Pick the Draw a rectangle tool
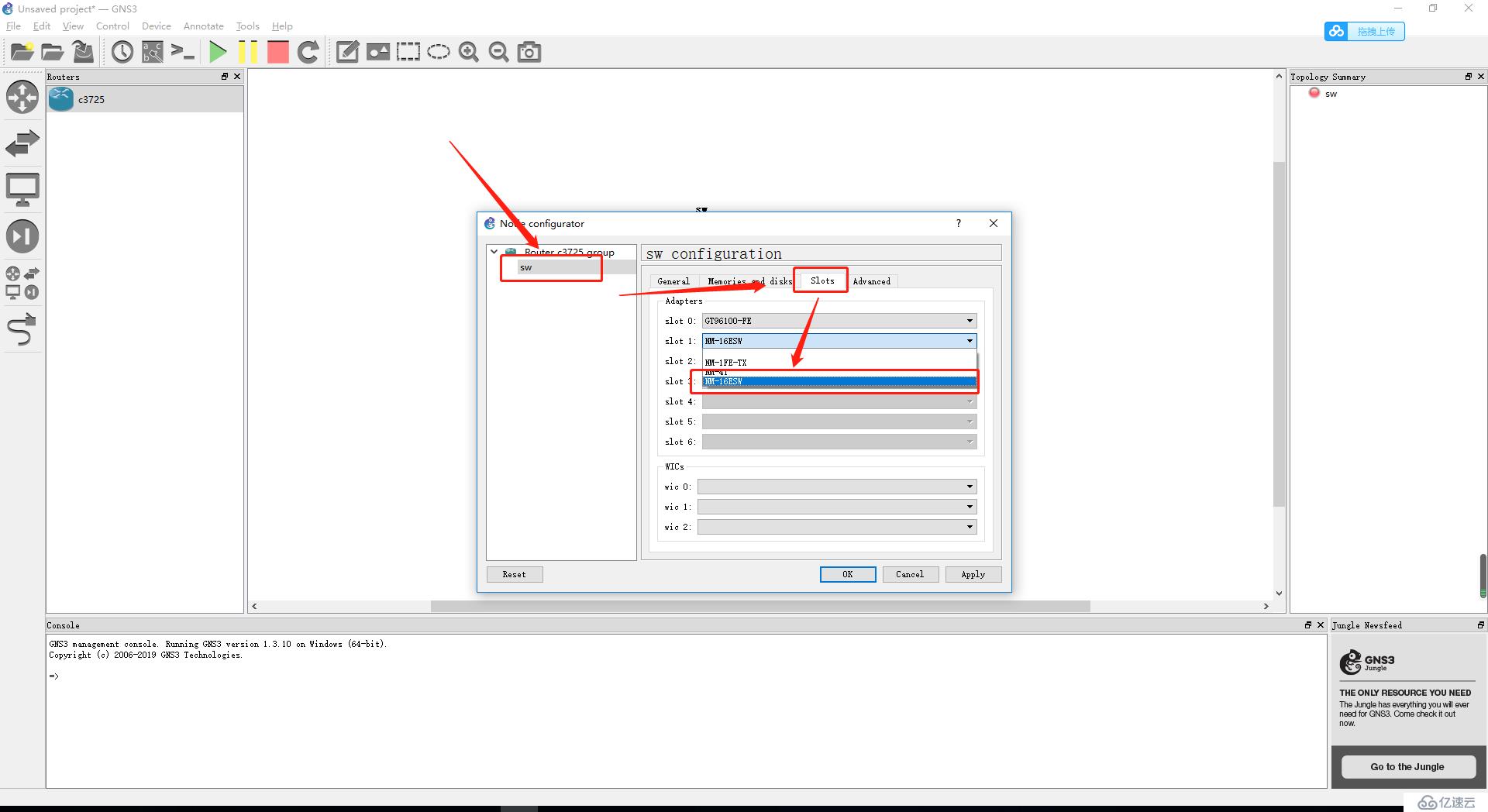1488x812 pixels. tap(408, 52)
